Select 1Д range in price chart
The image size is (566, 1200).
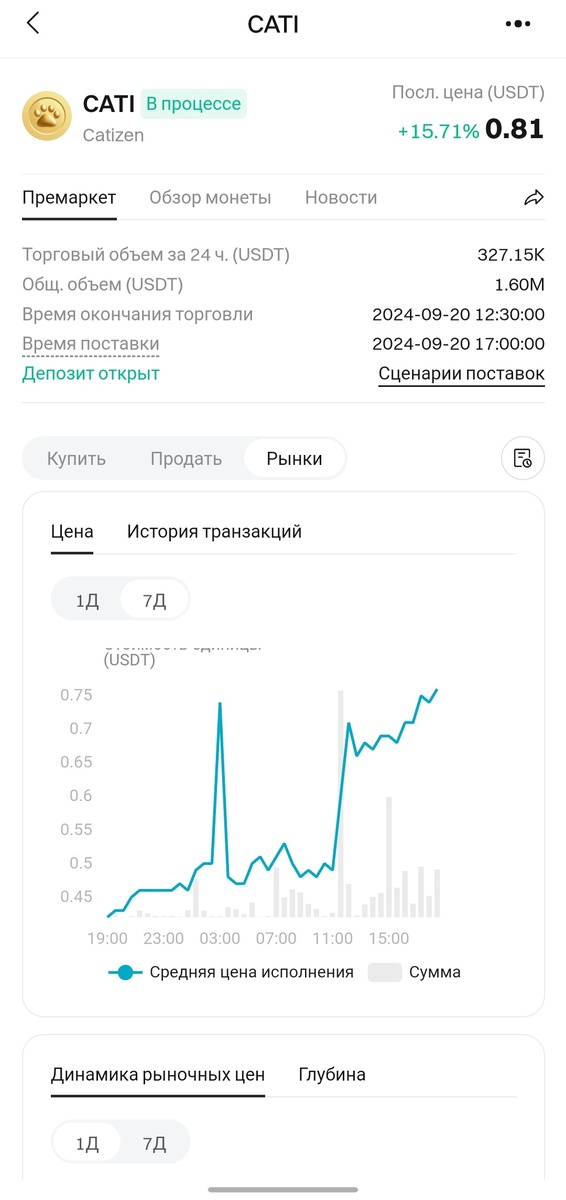point(87,601)
